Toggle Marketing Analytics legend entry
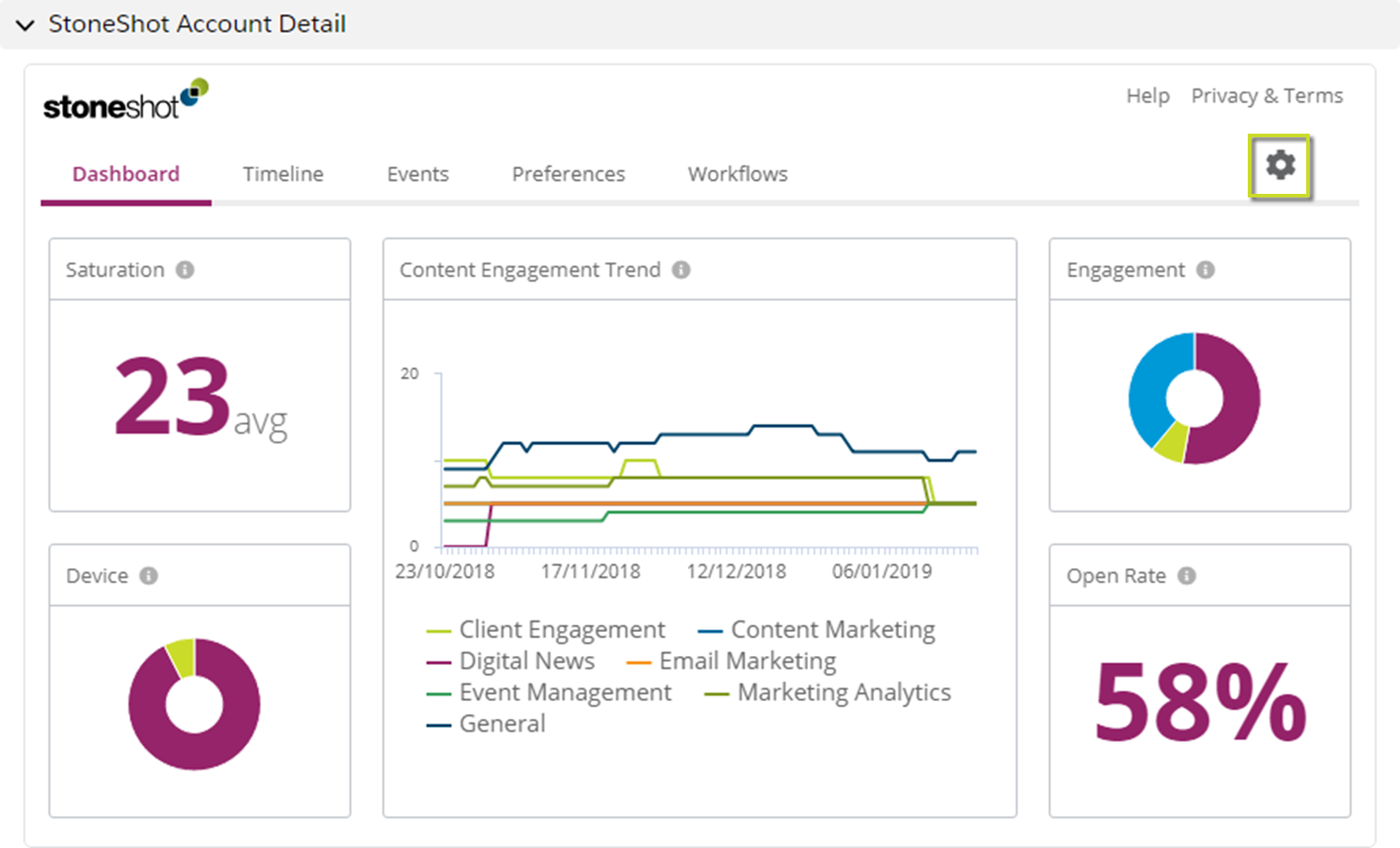 (827, 692)
